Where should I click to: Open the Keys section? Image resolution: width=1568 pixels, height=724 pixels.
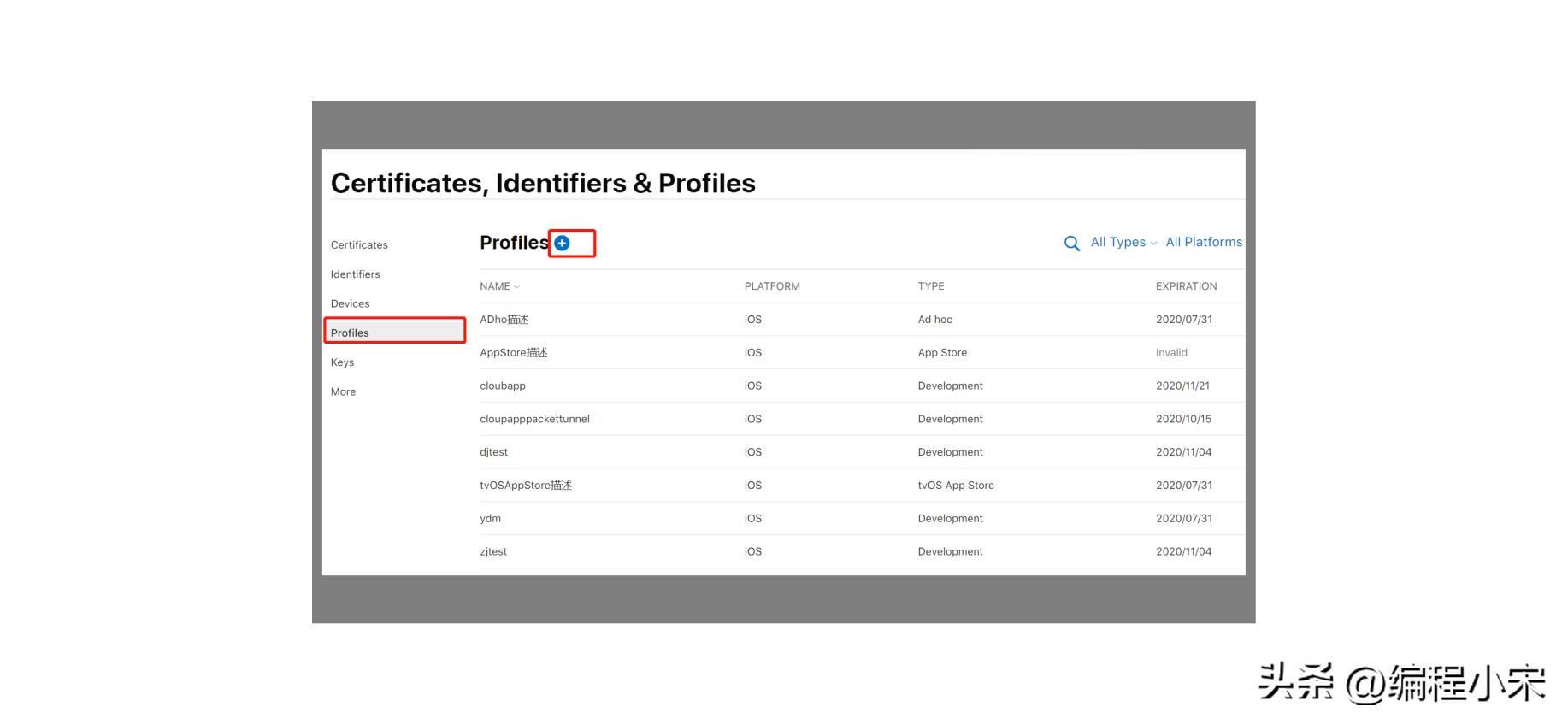pos(342,362)
